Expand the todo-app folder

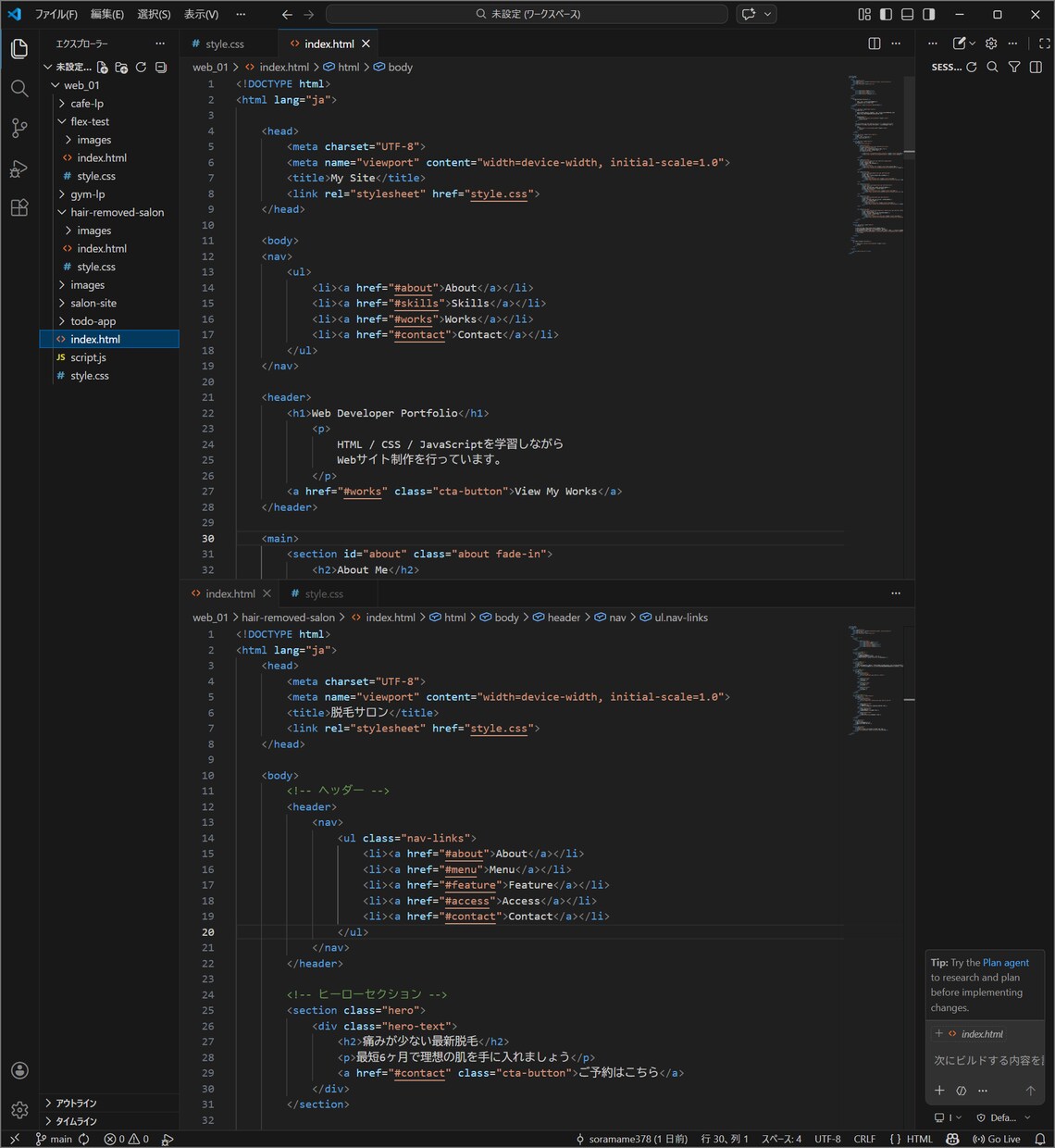(109, 321)
